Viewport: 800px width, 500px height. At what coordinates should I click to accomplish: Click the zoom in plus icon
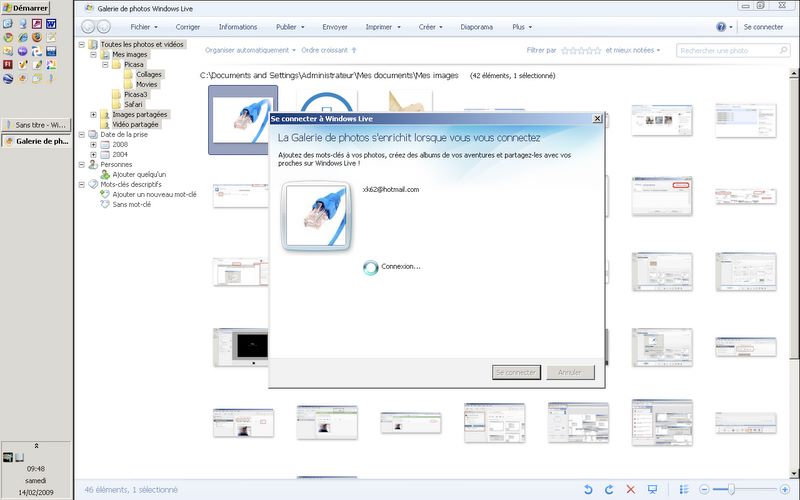click(x=785, y=490)
